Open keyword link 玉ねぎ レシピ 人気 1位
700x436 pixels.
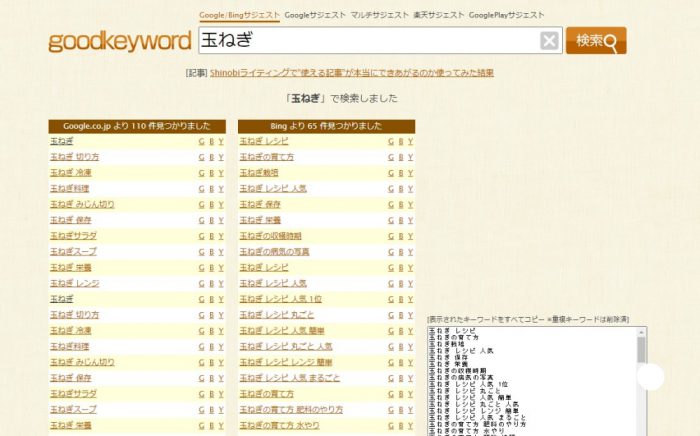click(x=280, y=299)
